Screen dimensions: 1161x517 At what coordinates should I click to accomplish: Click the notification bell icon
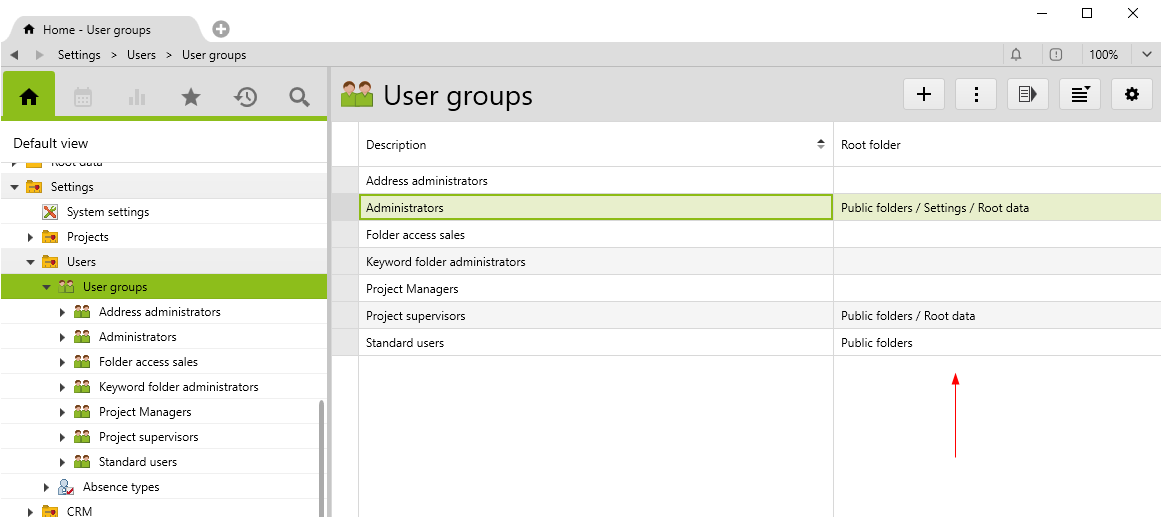(x=1017, y=55)
